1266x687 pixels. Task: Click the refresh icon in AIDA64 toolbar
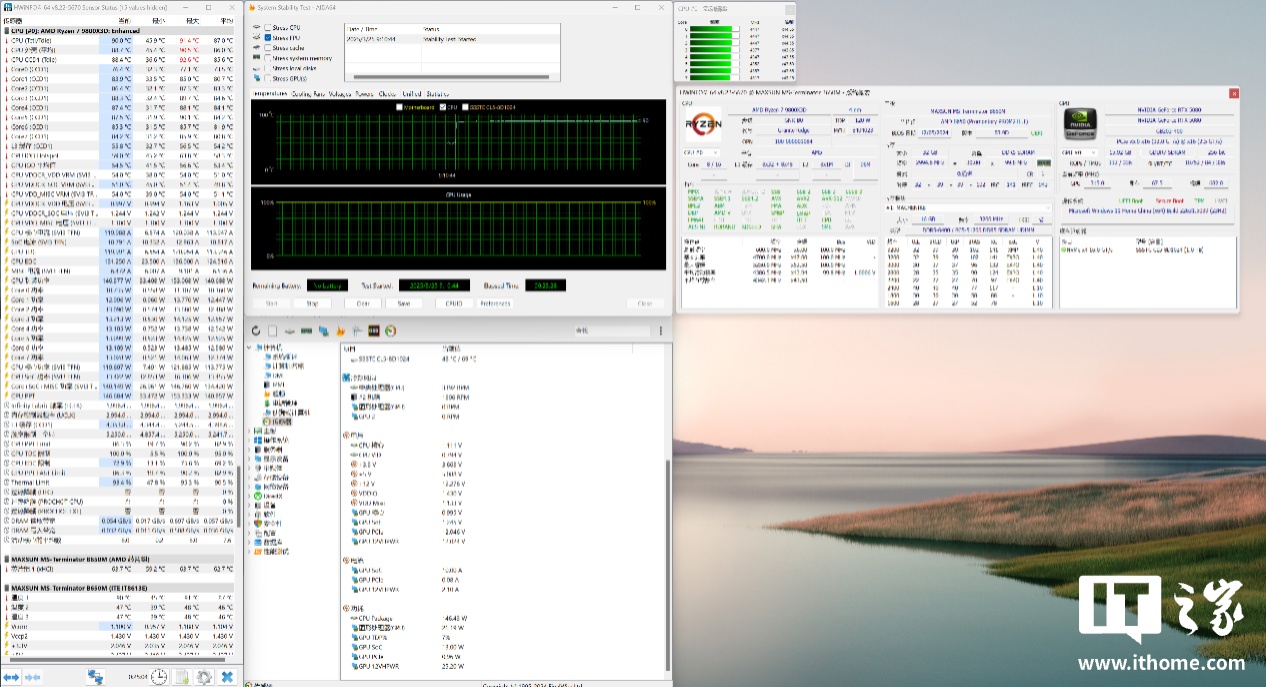pos(256,331)
